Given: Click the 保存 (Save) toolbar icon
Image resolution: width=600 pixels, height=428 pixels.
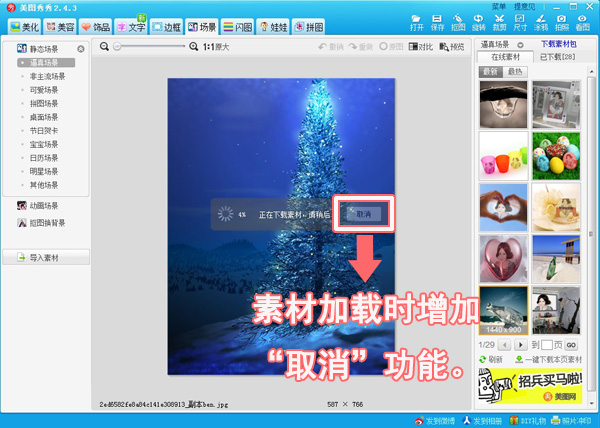Looking at the screenshot, I should click(x=439, y=21).
